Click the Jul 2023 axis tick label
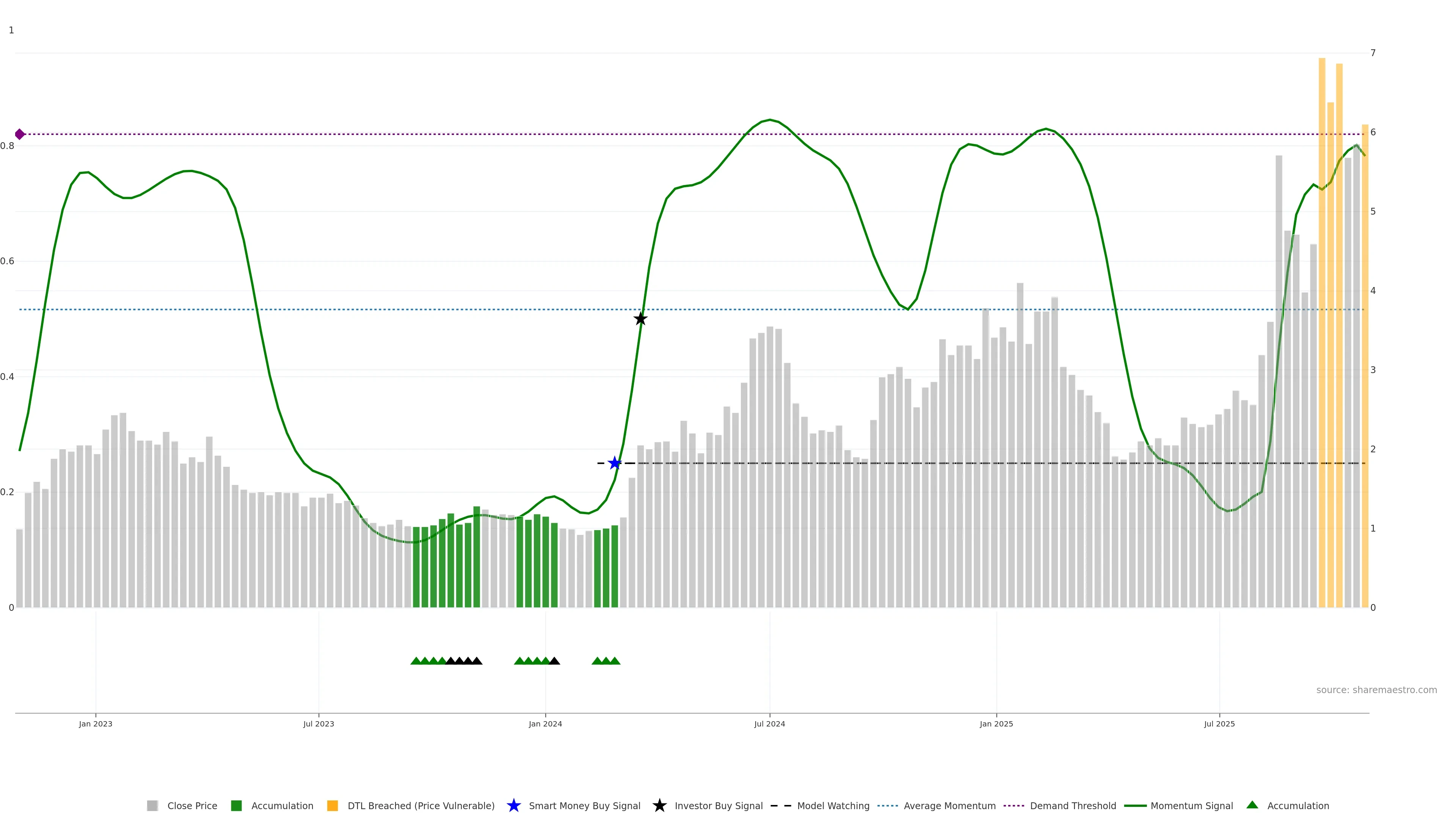1456x819 pixels. tap(318, 723)
